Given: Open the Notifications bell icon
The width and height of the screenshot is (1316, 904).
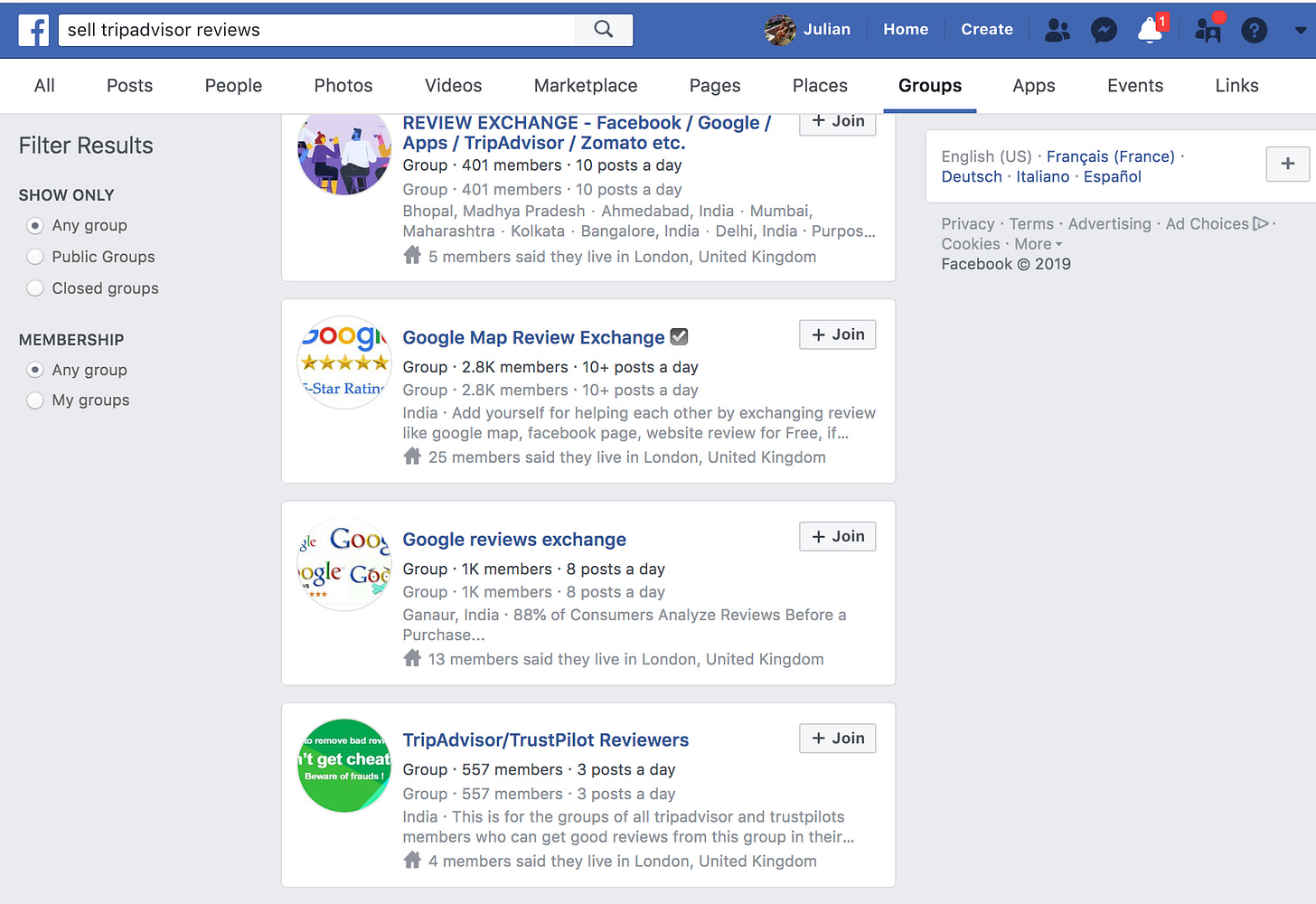Looking at the screenshot, I should 1150,30.
